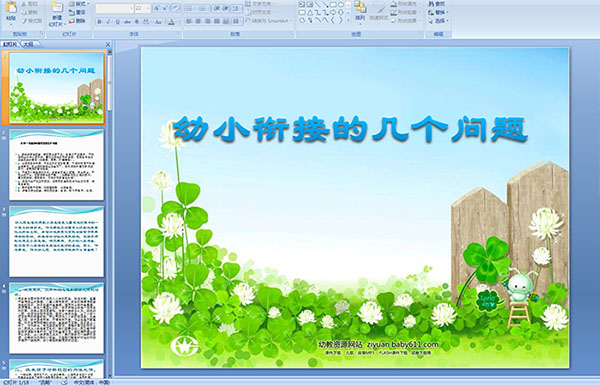Toggle italic formatting
Image resolution: width=600 pixels, height=385 pixels.
click(108, 22)
